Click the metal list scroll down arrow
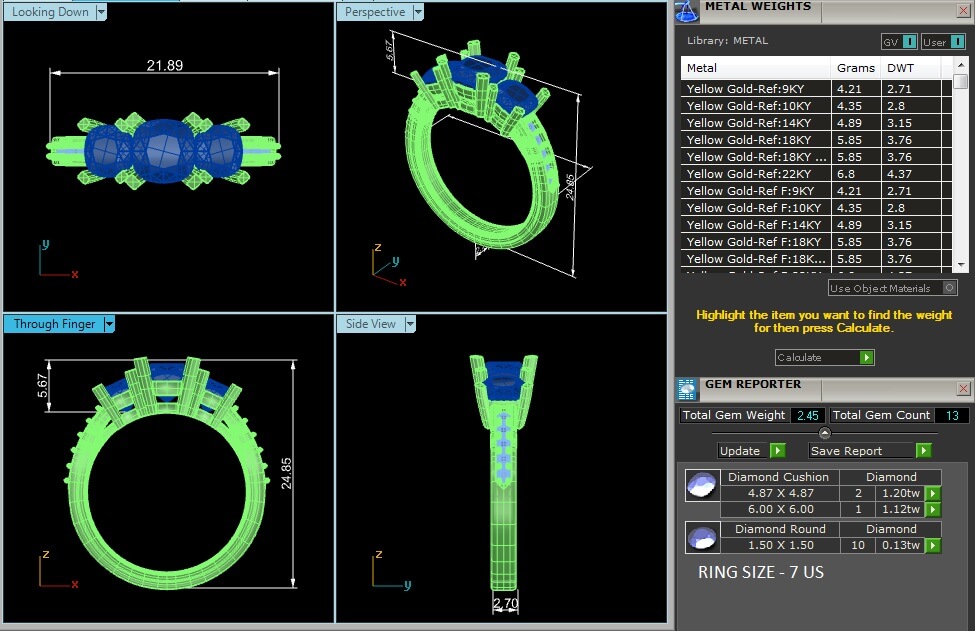 click(x=960, y=263)
